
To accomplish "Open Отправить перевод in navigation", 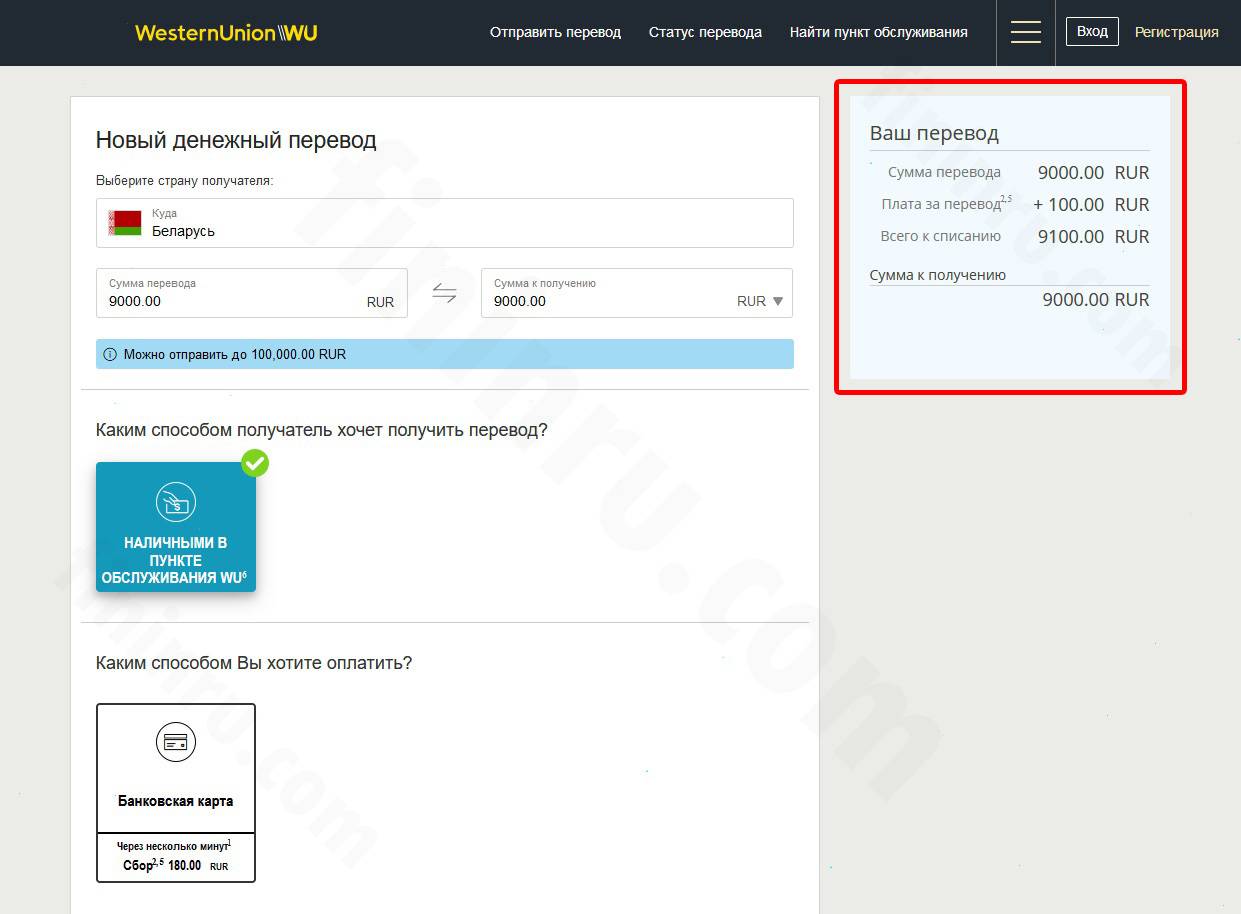I will [555, 32].
